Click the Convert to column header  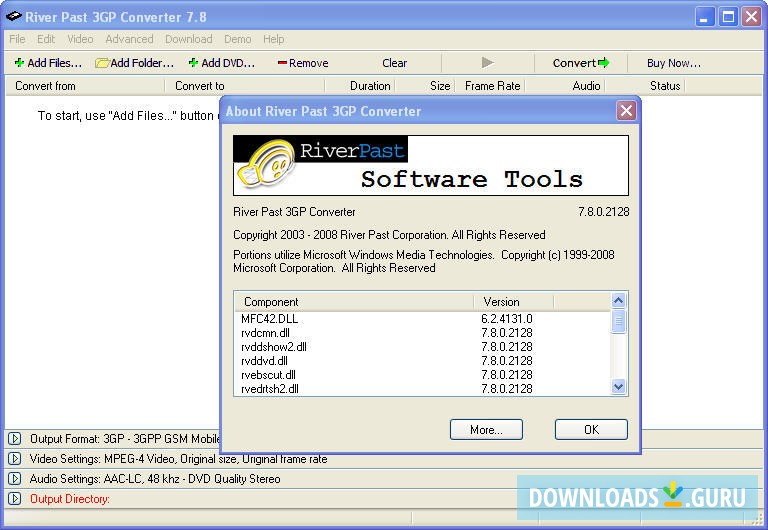pos(244,86)
